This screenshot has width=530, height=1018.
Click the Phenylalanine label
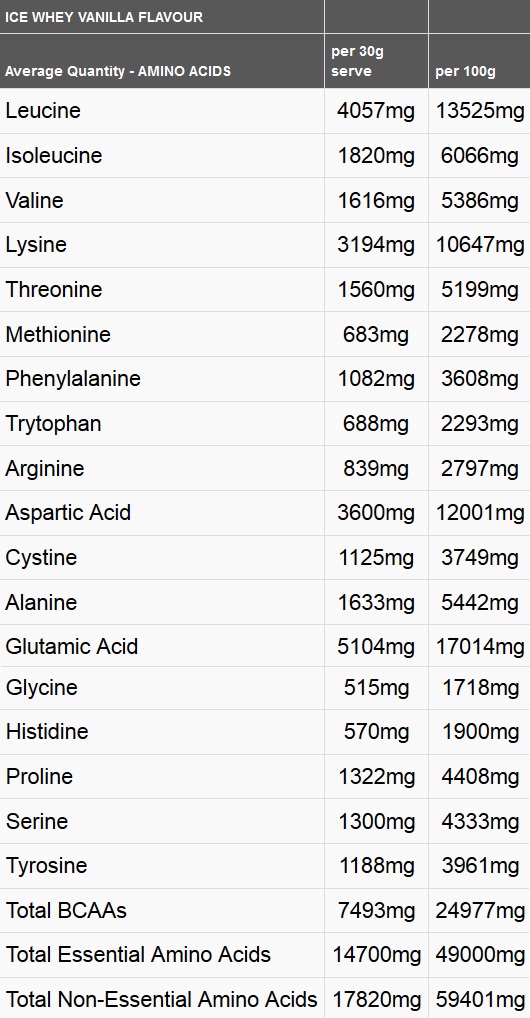(73, 379)
